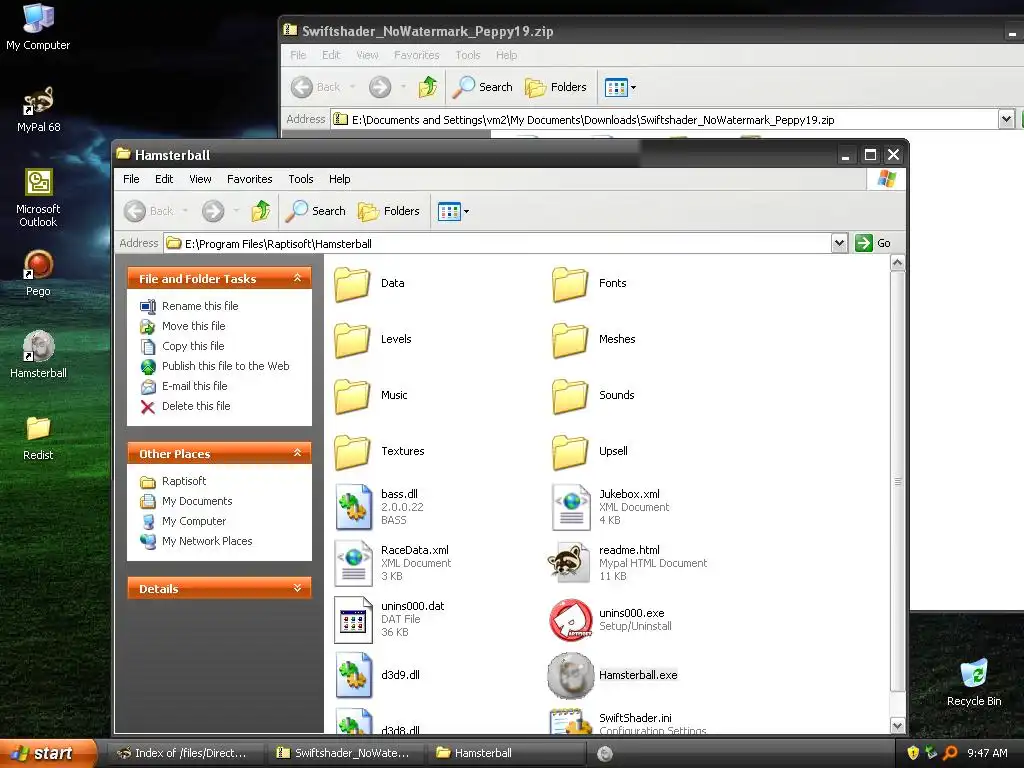This screenshot has height=768, width=1024.
Task: Open the Help menu in Hamsterball window
Action: click(x=340, y=179)
